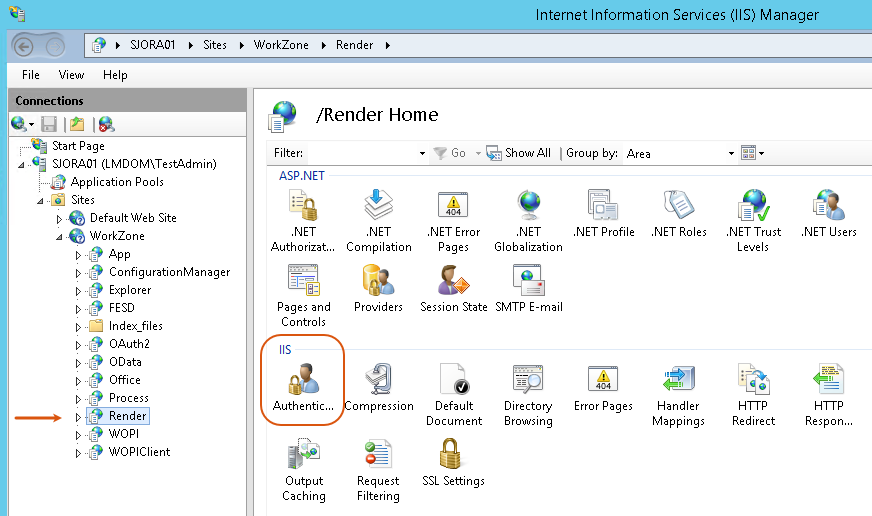
Task: Open the Filter combo box dropdown
Action: pyautogui.click(x=422, y=153)
